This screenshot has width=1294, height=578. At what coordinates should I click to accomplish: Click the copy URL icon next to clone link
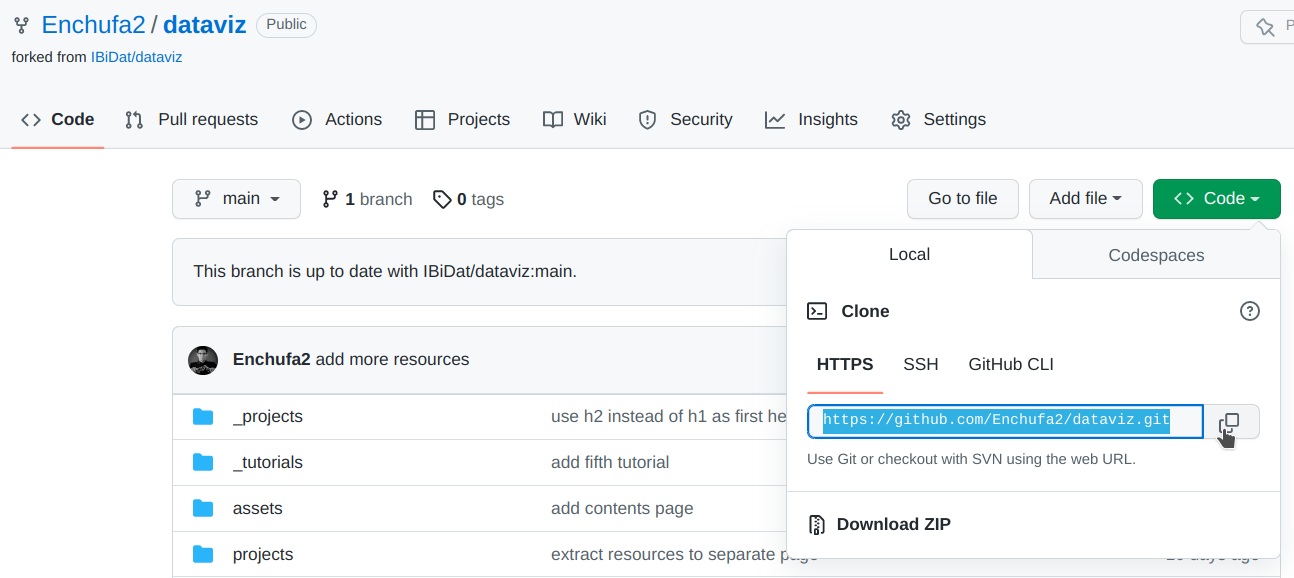[x=1231, y=421]
